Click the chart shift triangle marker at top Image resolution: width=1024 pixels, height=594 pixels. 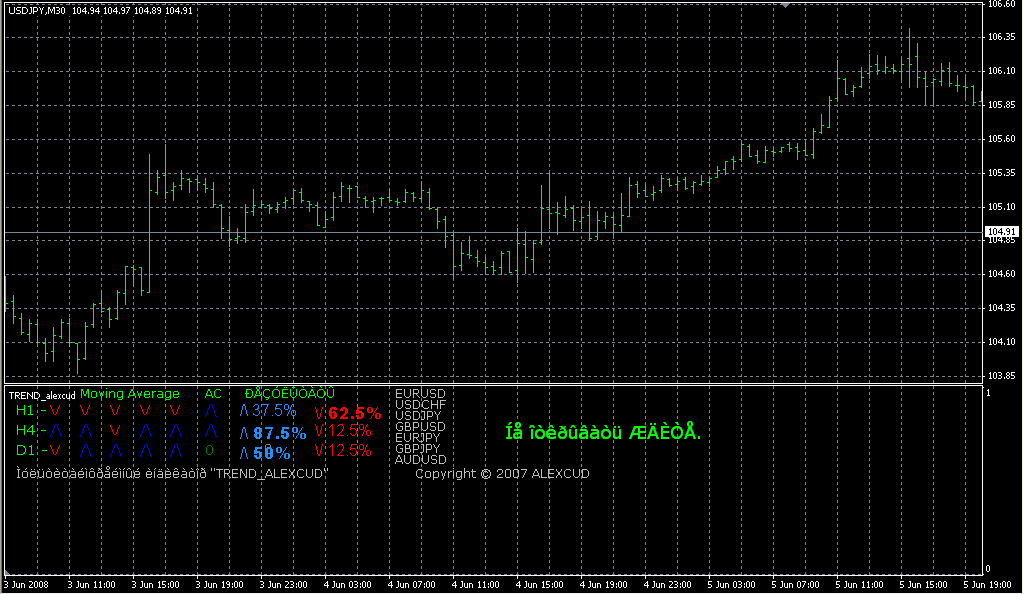[x=786, y=5]
